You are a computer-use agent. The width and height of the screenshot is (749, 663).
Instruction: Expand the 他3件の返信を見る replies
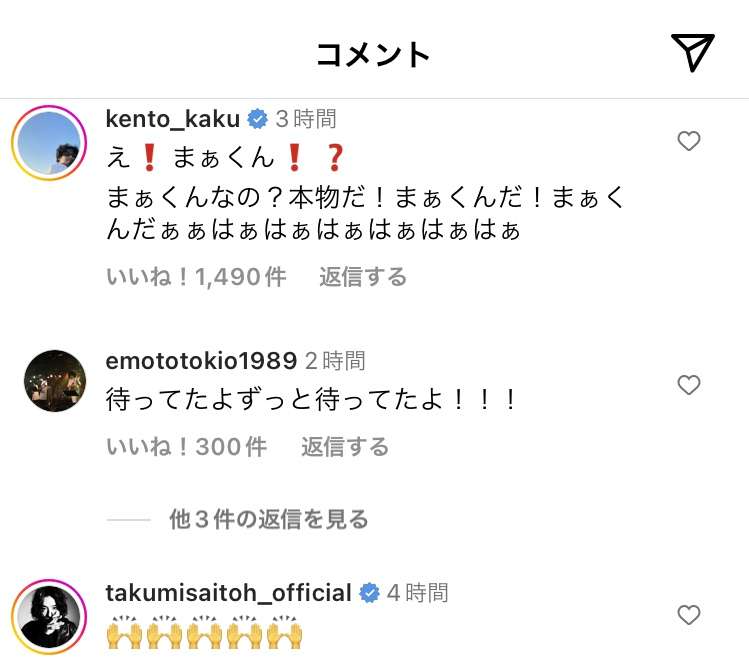tap(268, 519)
